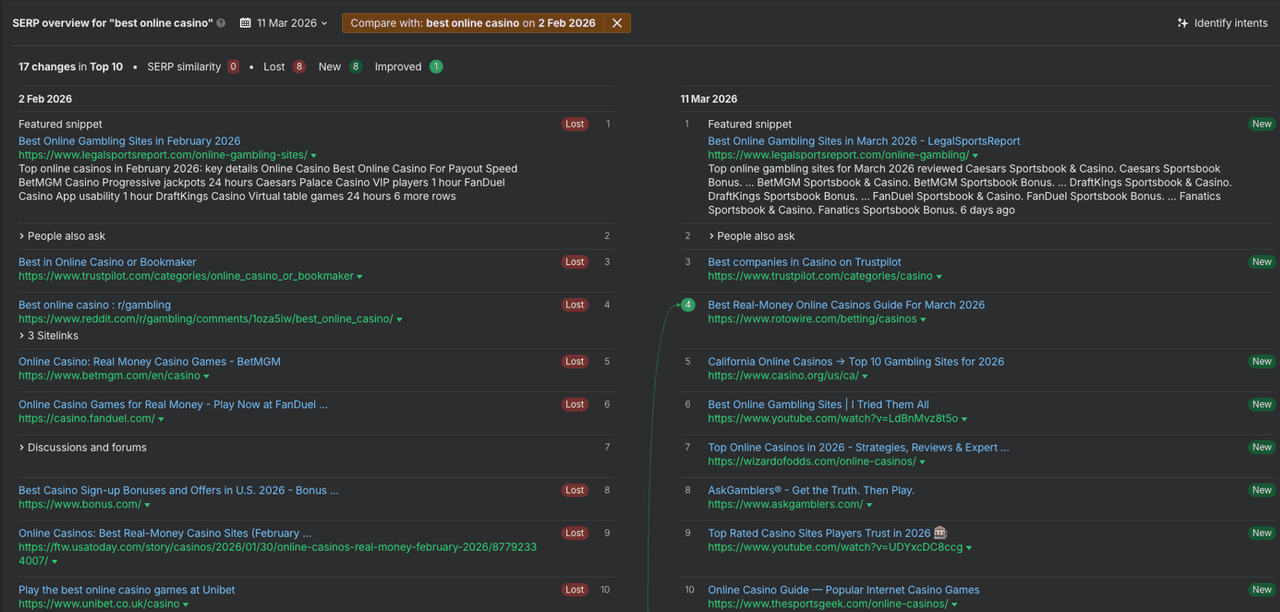Enable the Improved 1 filter chip
Viewport: 1280px width, 612px height.
[x=405, y=66]
